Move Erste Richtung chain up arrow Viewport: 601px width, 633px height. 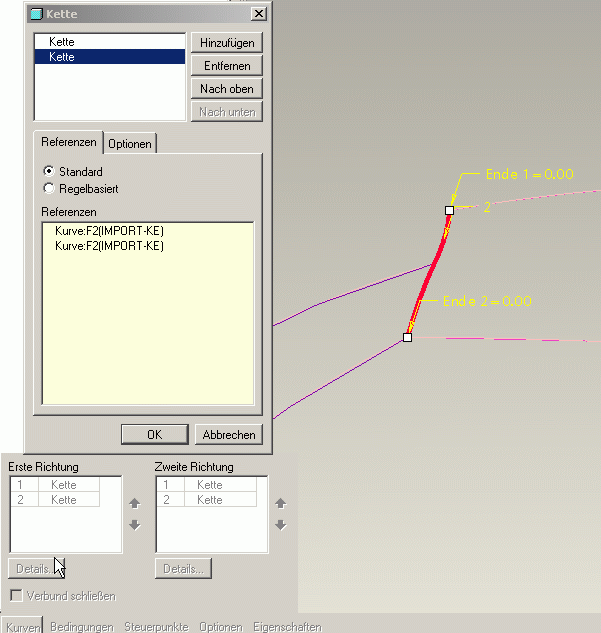(135, 503)
